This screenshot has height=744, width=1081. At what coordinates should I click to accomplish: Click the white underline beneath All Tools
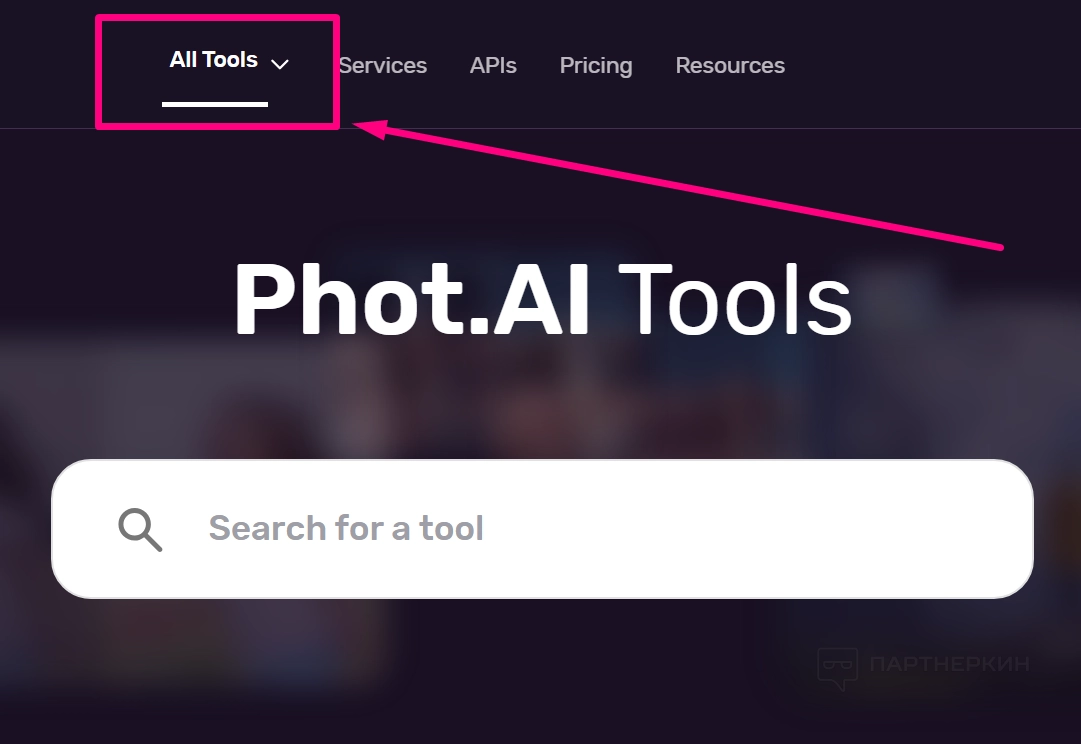(x=215, y=103)
